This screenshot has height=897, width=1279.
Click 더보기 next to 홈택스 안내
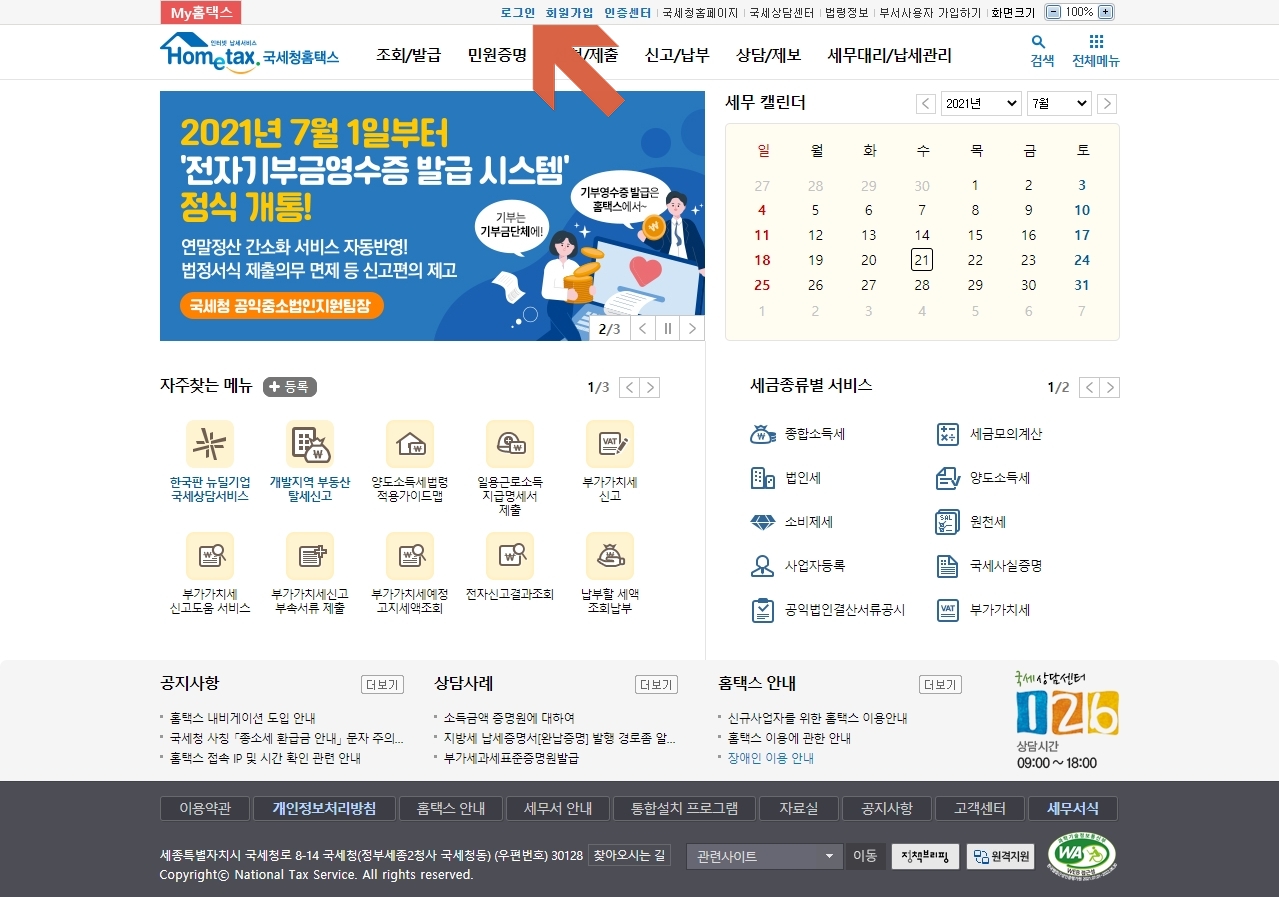[940, 685]
